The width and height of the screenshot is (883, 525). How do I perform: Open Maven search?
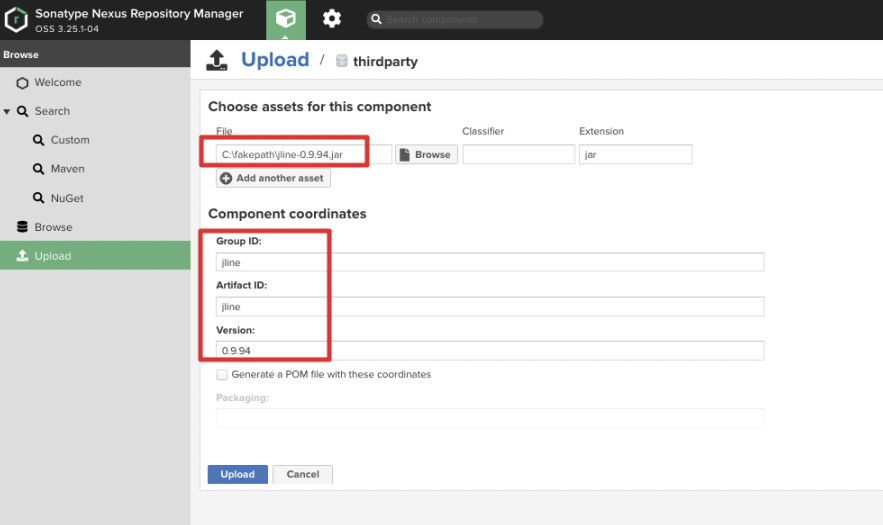pos(68,168)
